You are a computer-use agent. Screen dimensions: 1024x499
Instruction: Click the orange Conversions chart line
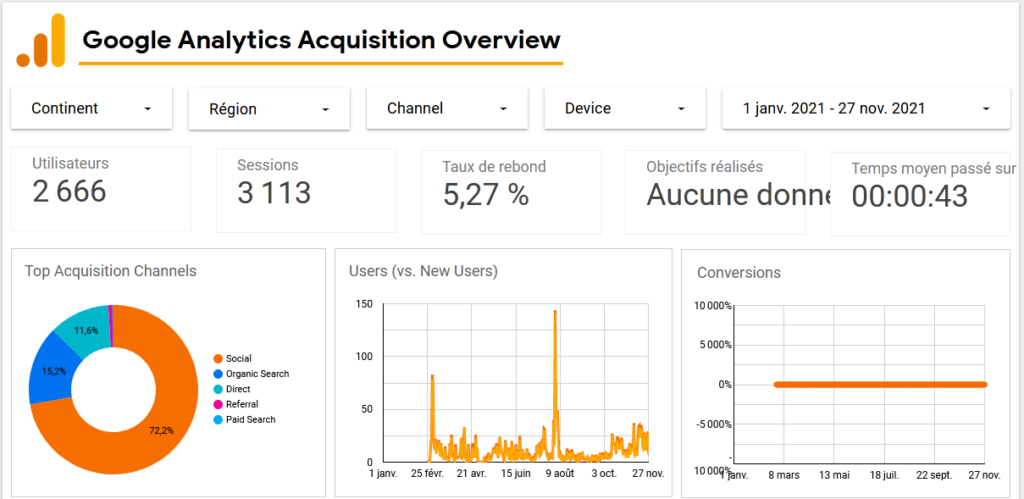coord(880,384)
